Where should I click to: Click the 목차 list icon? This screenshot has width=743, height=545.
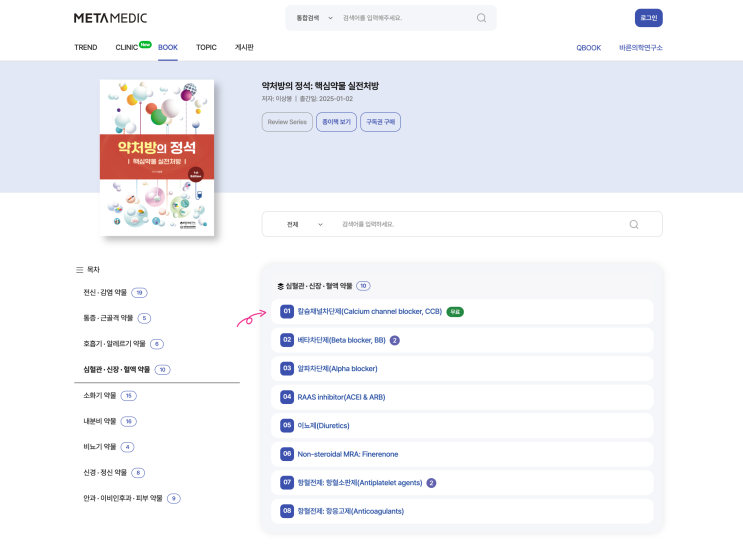point(79,270)
